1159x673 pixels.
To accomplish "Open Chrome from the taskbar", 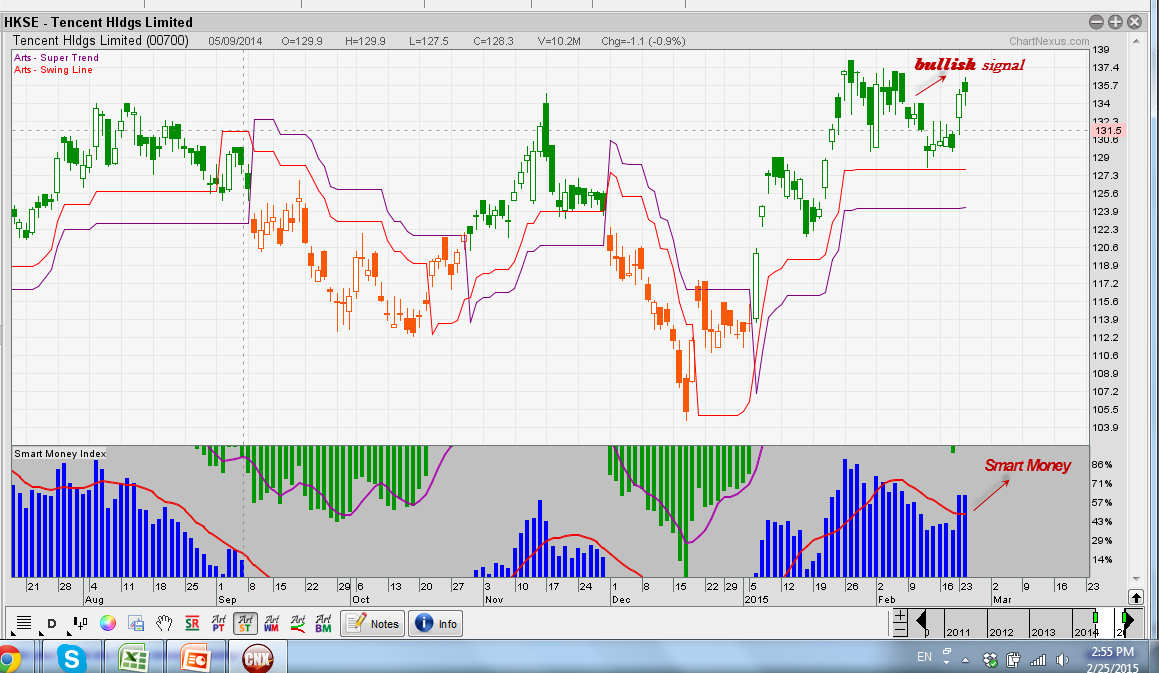I will pyautogui.click(x=9, y=658).
